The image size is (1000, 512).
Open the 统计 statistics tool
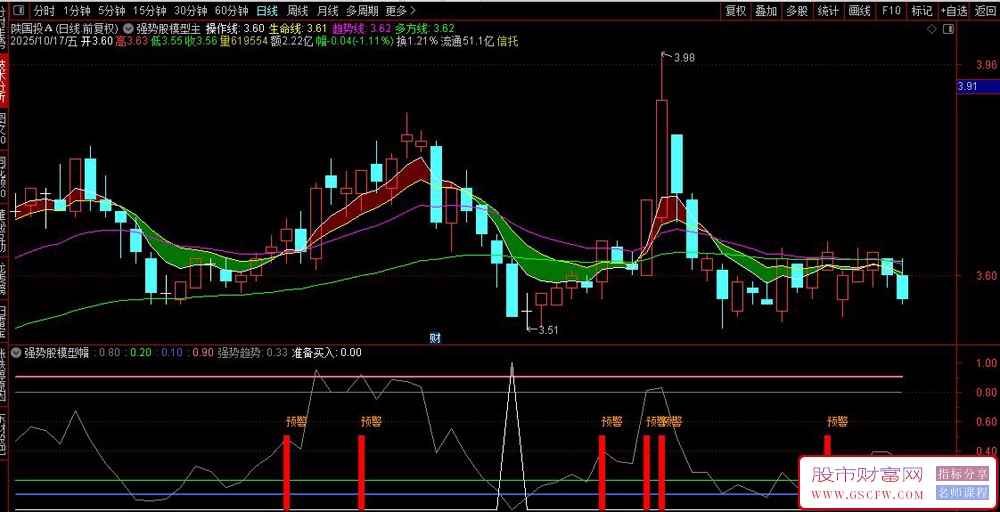click(x=828, y=11)
